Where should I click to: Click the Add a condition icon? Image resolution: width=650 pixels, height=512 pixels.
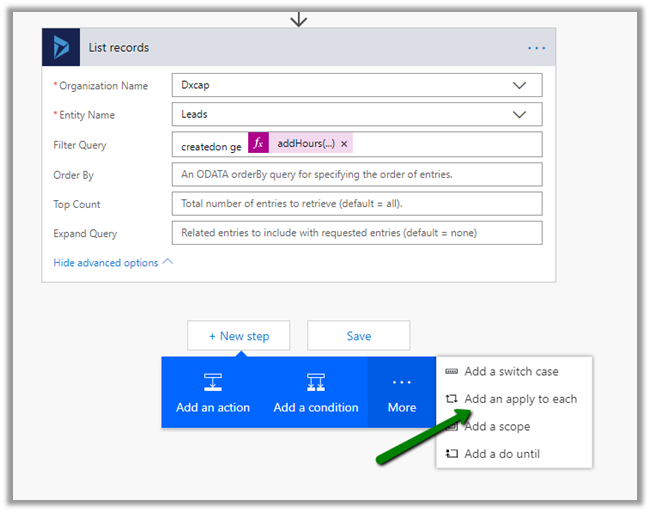pos(316,382)
